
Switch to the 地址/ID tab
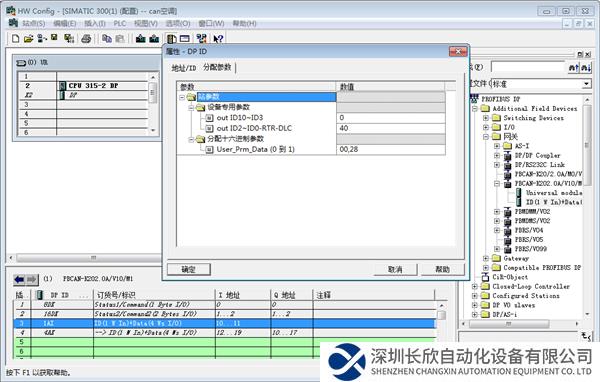click(184, 68)
